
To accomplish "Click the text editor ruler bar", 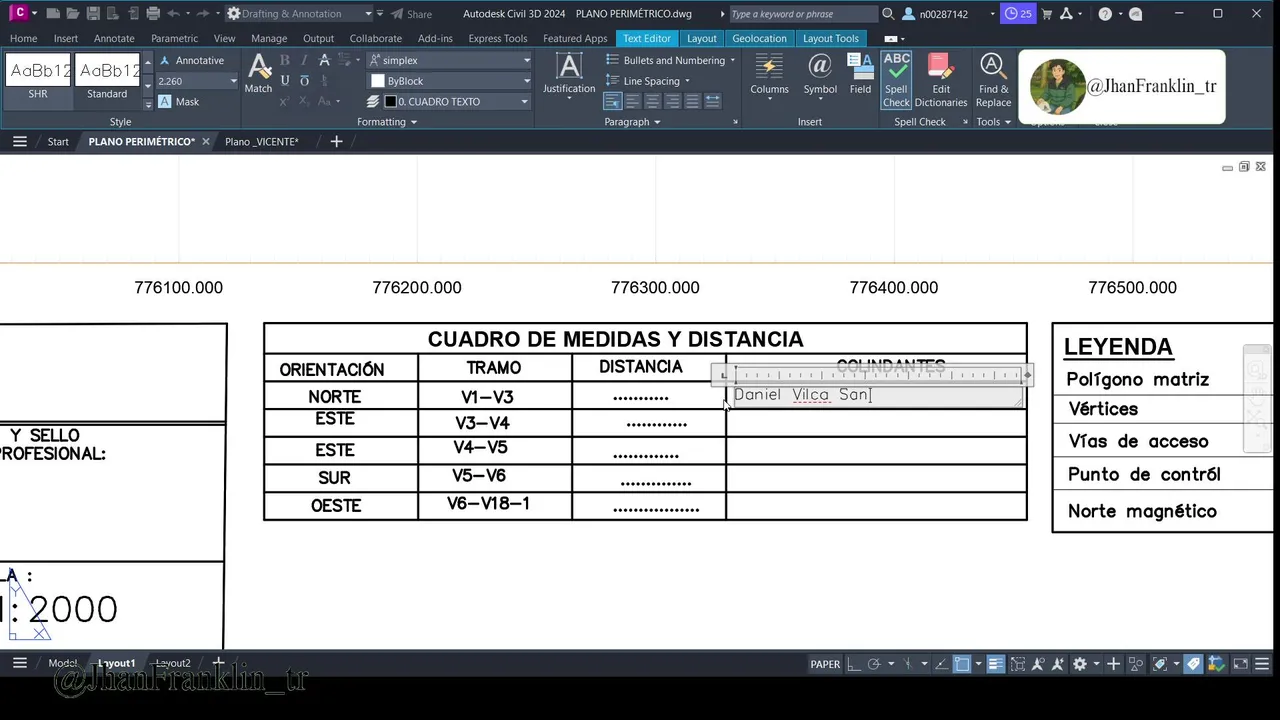I will [878, 376].
